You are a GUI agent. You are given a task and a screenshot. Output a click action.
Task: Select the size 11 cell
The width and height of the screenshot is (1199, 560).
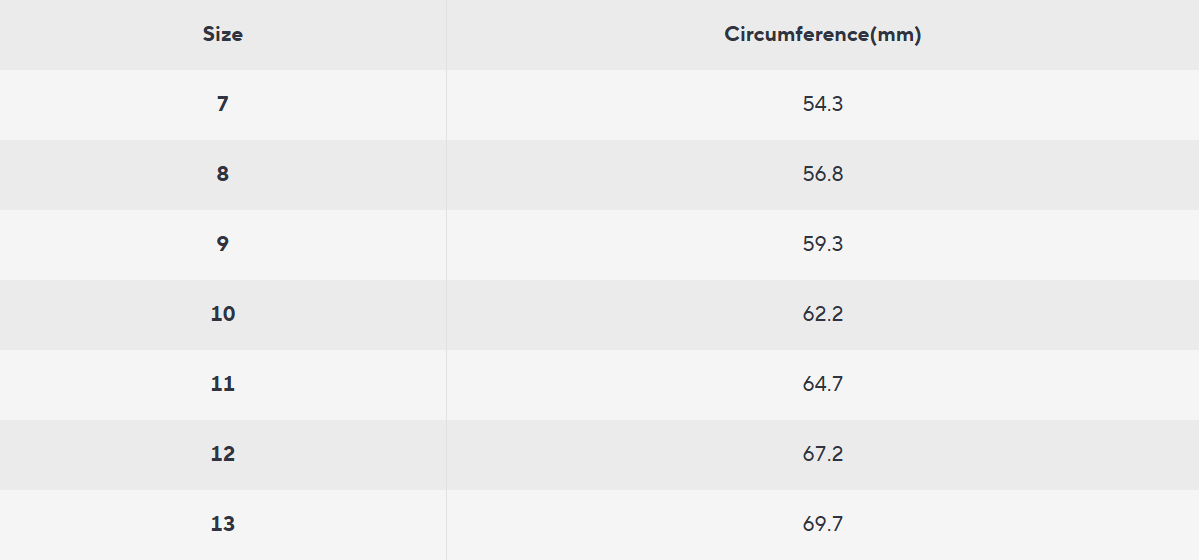click(223, 383)
